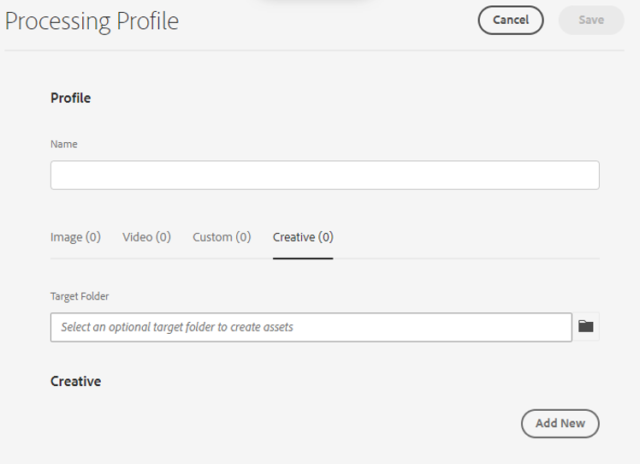640x464 pixels.
Task: Click the placeholder text about optional target folder
Action: click(x=177, y=327)
